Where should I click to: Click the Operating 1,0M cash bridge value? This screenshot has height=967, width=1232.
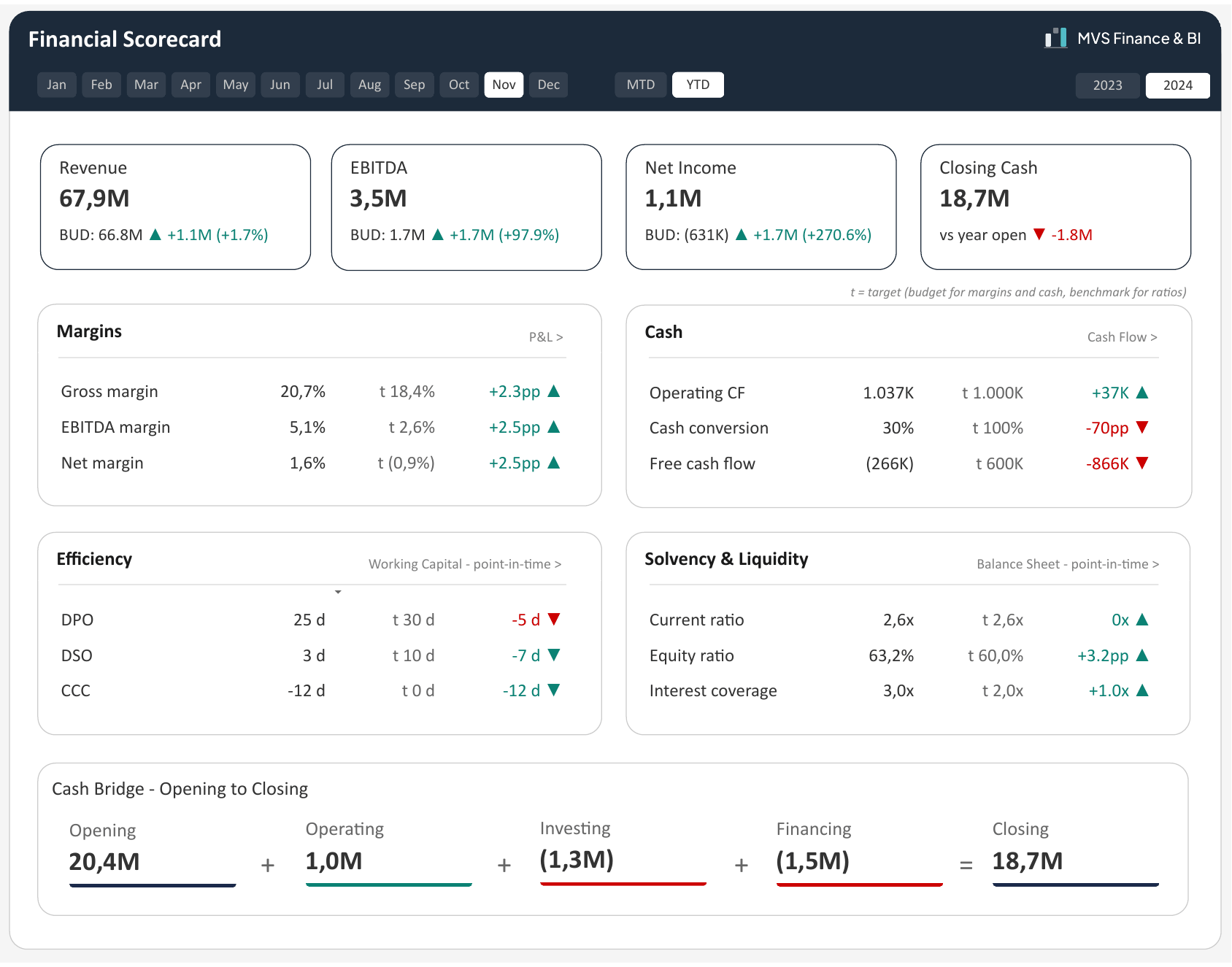[x=334, y=861]
